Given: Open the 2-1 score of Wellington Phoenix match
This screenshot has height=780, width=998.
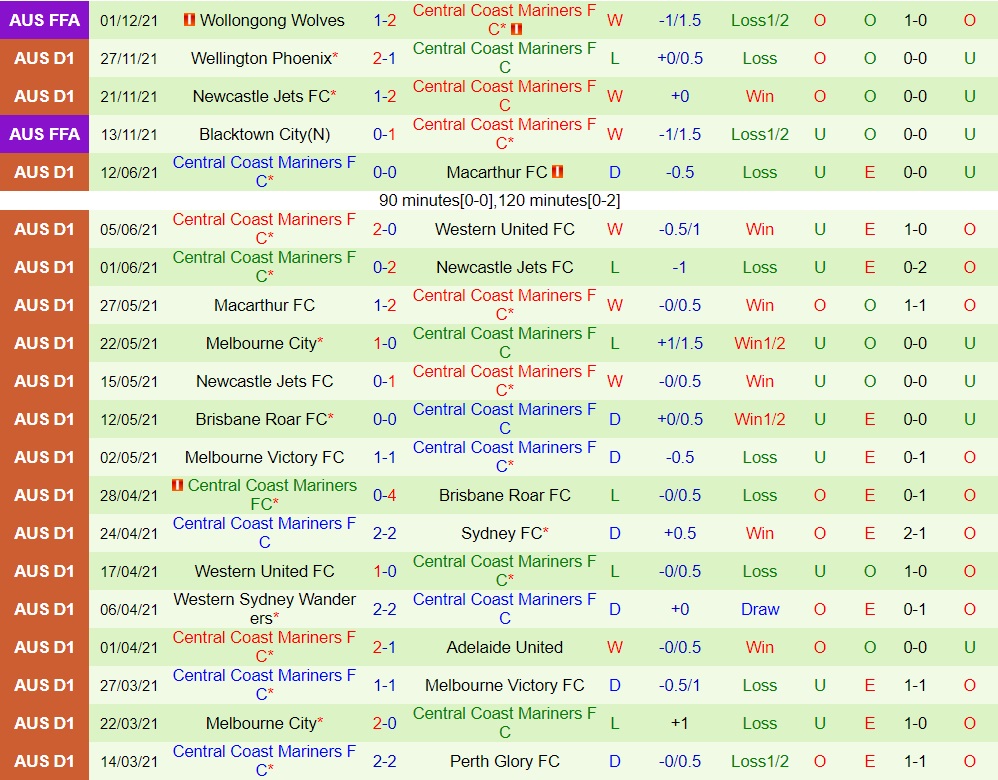Looking at the screenshot, I should [x=384, y=58].
